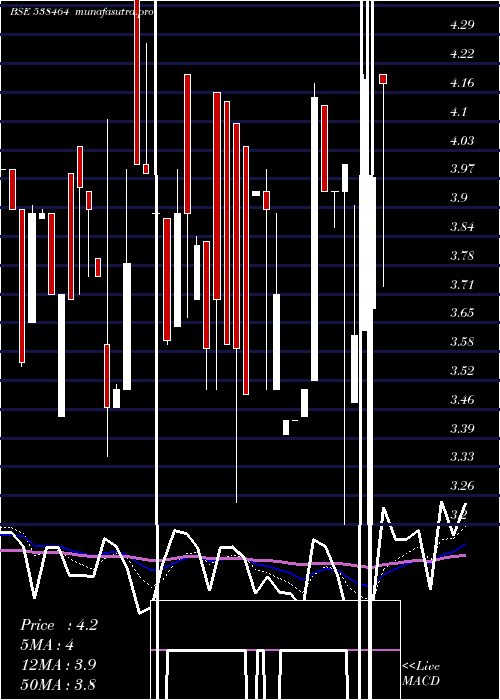Image resolution: width=500 pixels, height=700 pixels.
Task: Click the Price : 4.2 readout
Action: [58, 625]
